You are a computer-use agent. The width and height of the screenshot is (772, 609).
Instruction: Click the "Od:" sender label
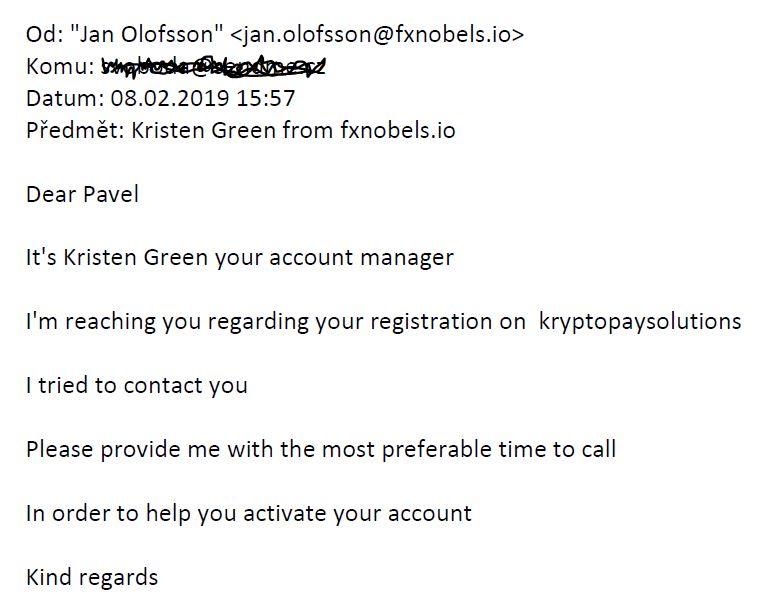click(x=44, y=34)
